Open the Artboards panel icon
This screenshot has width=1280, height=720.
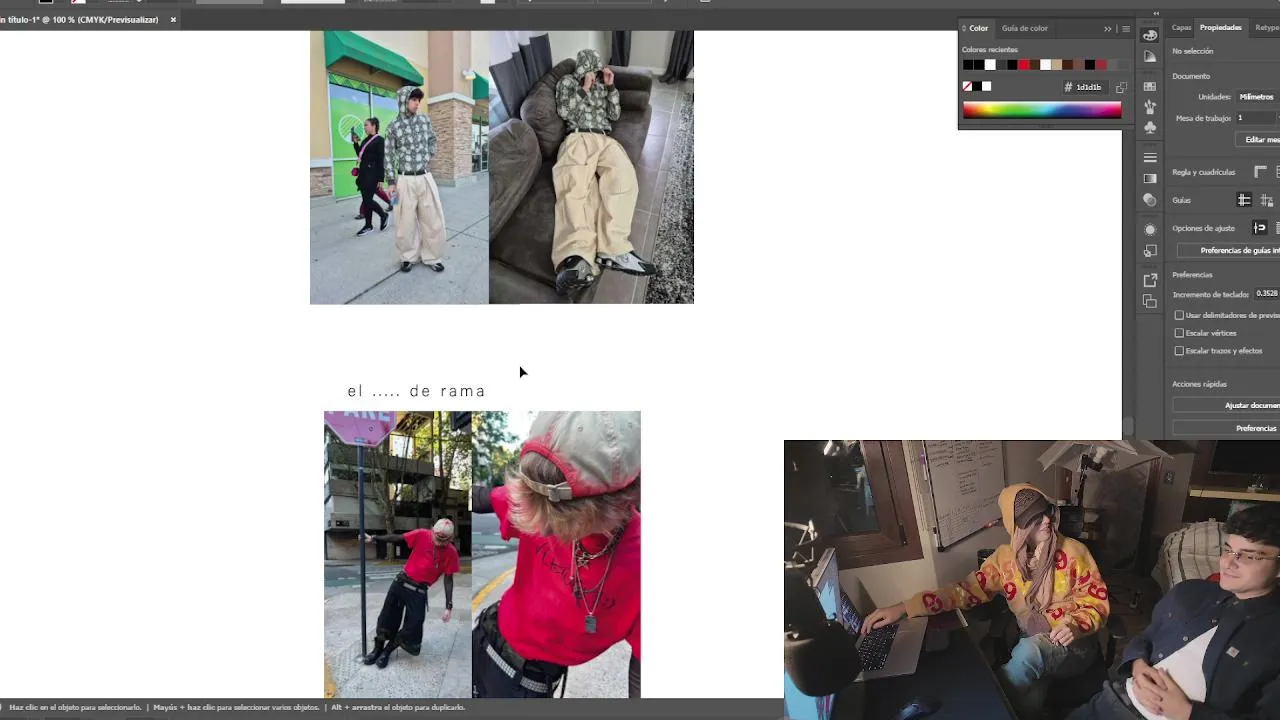[1150, 301]
